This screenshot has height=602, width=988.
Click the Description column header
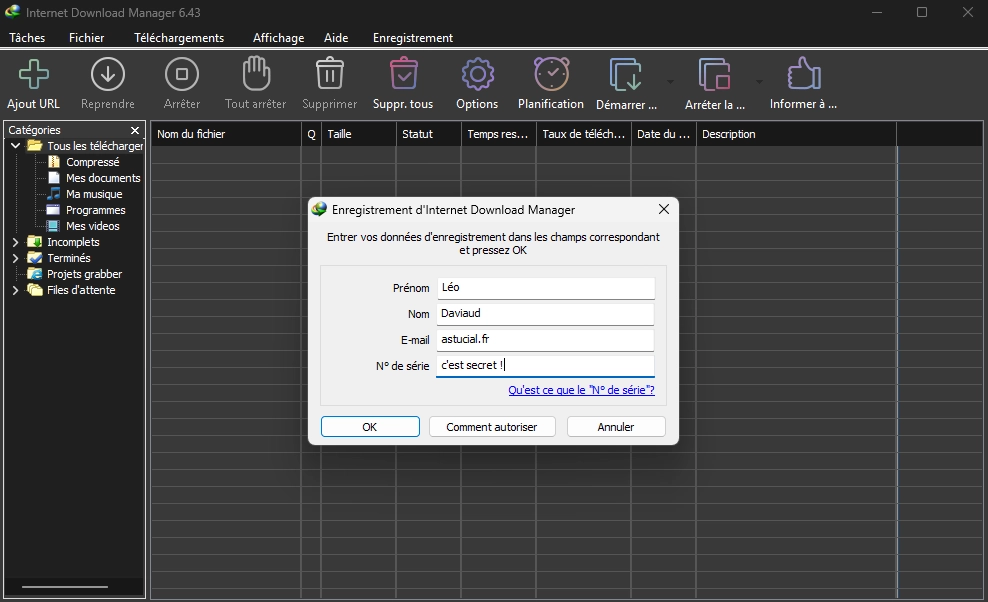click(x=796, y=134)
